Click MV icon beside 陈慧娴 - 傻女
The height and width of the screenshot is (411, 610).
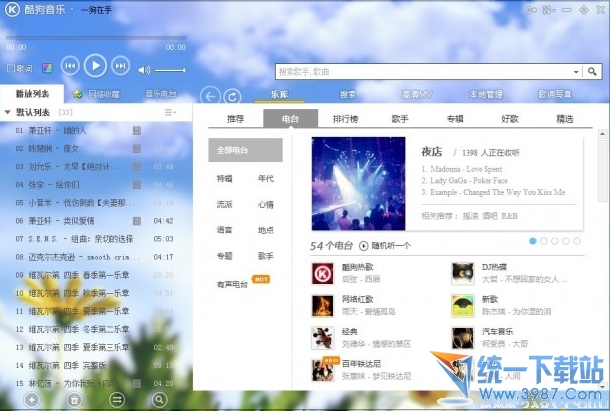pyautogui.click(x=137, y=149)
